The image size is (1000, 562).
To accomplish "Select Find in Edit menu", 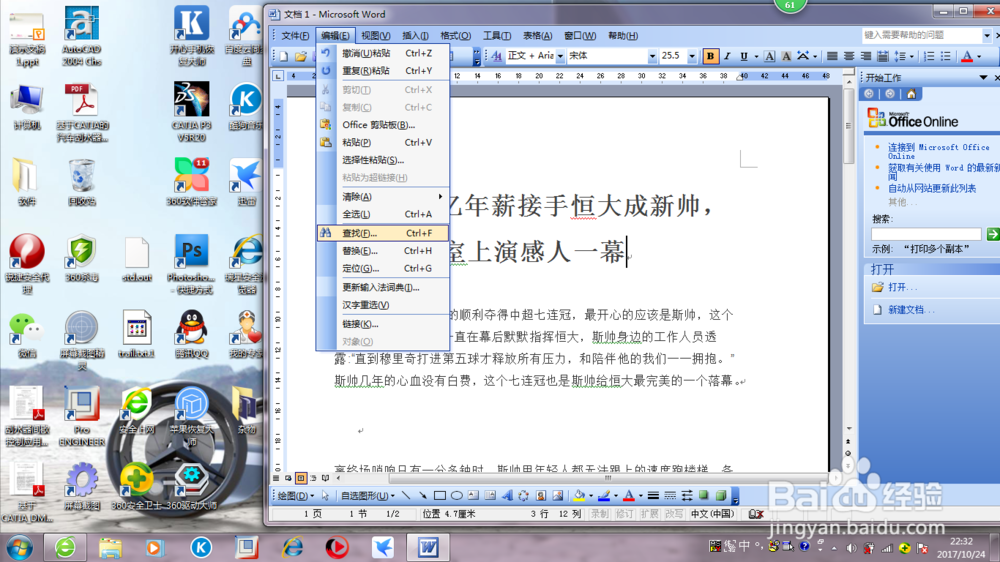I will [383, 233].
